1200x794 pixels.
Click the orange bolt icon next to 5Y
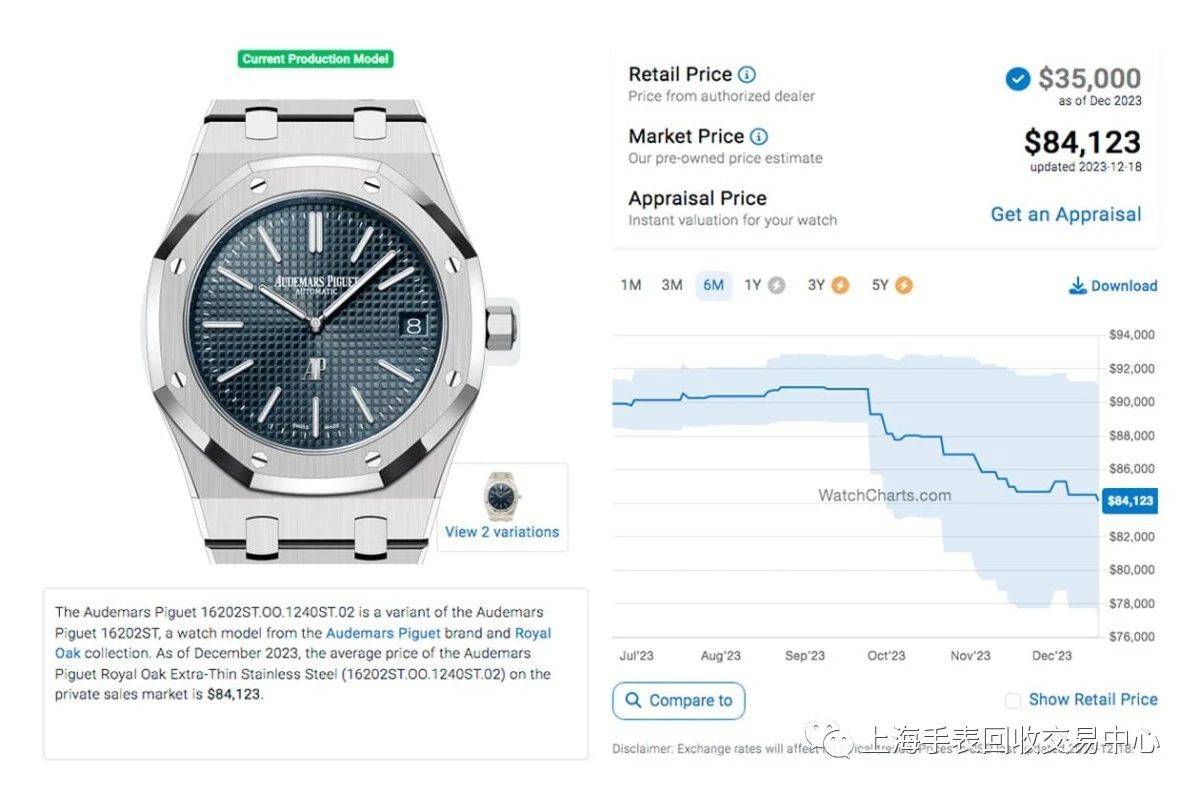[903, 285]
